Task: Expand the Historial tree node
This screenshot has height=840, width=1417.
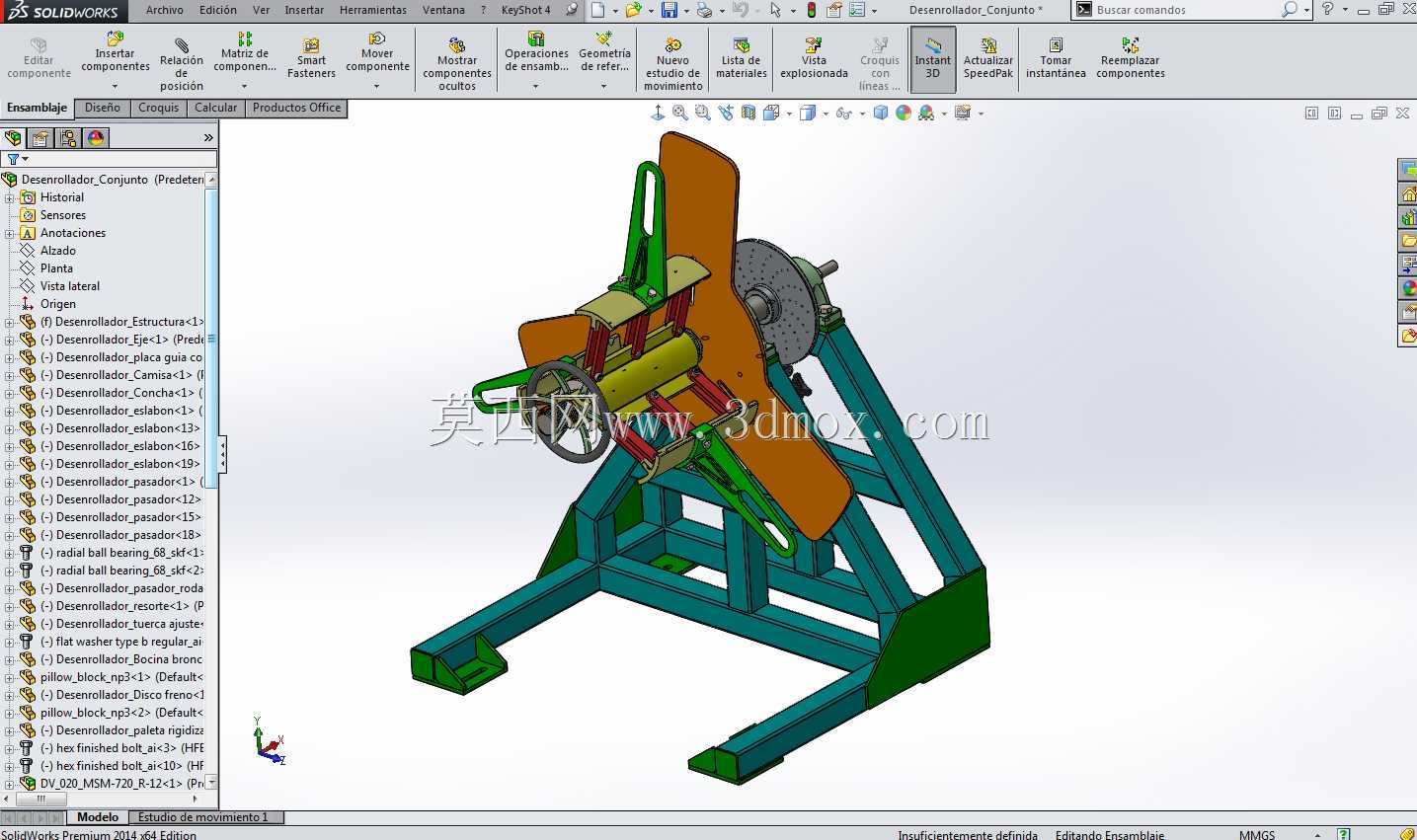Action: click(10, 197)
